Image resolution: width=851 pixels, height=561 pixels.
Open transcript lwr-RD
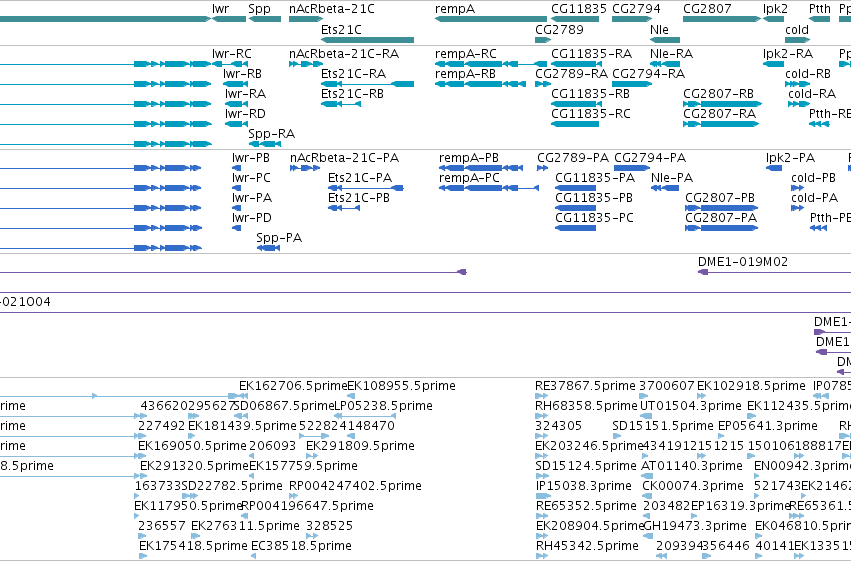pyautogui.click(x=245, y=113)
